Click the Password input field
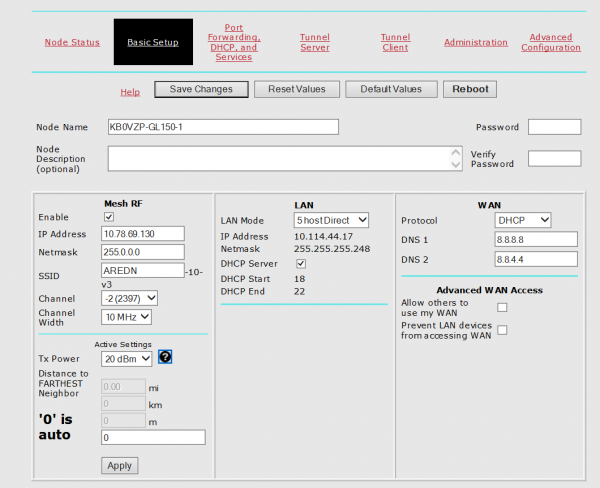 554,127
